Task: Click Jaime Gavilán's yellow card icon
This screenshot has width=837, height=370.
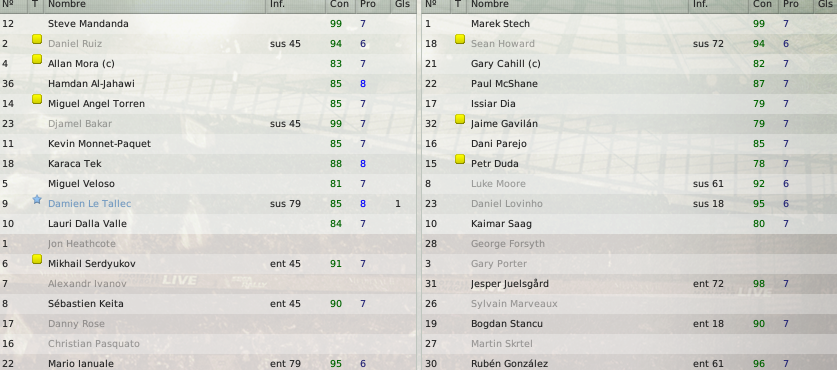Action: [x=460, y=120]
